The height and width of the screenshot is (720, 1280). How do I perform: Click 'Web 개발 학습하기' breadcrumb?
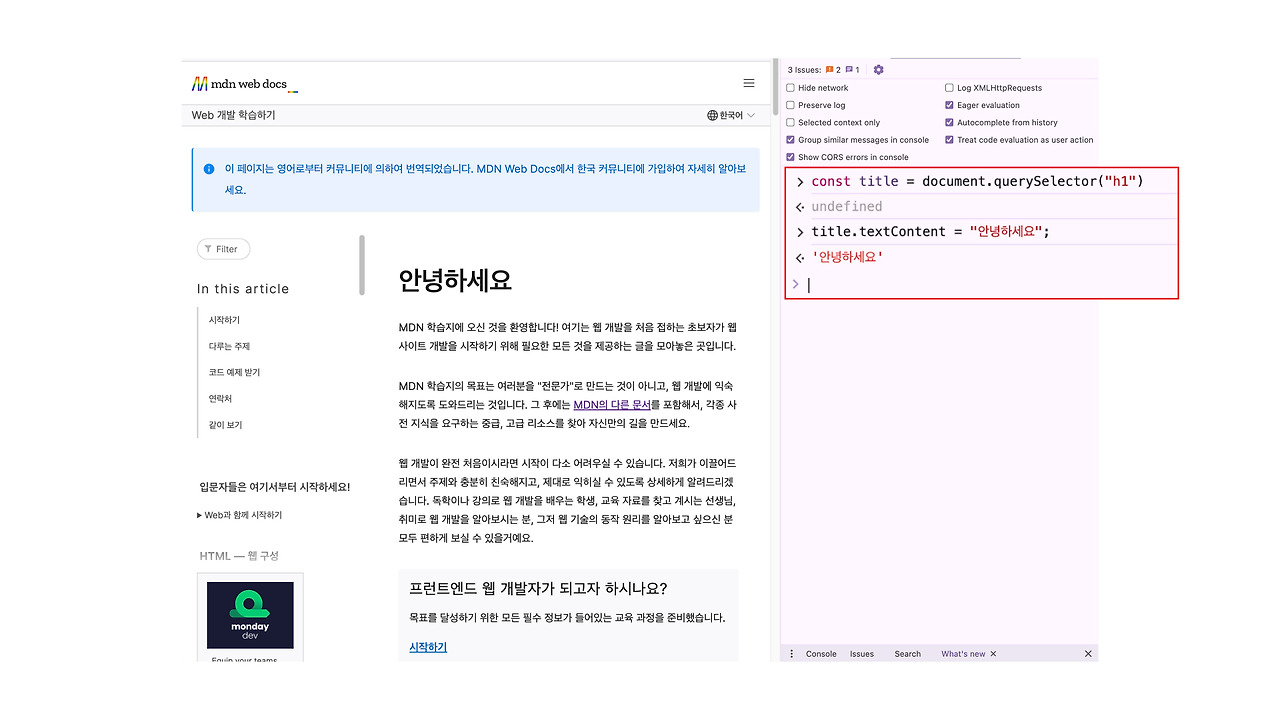click(233, 115)
